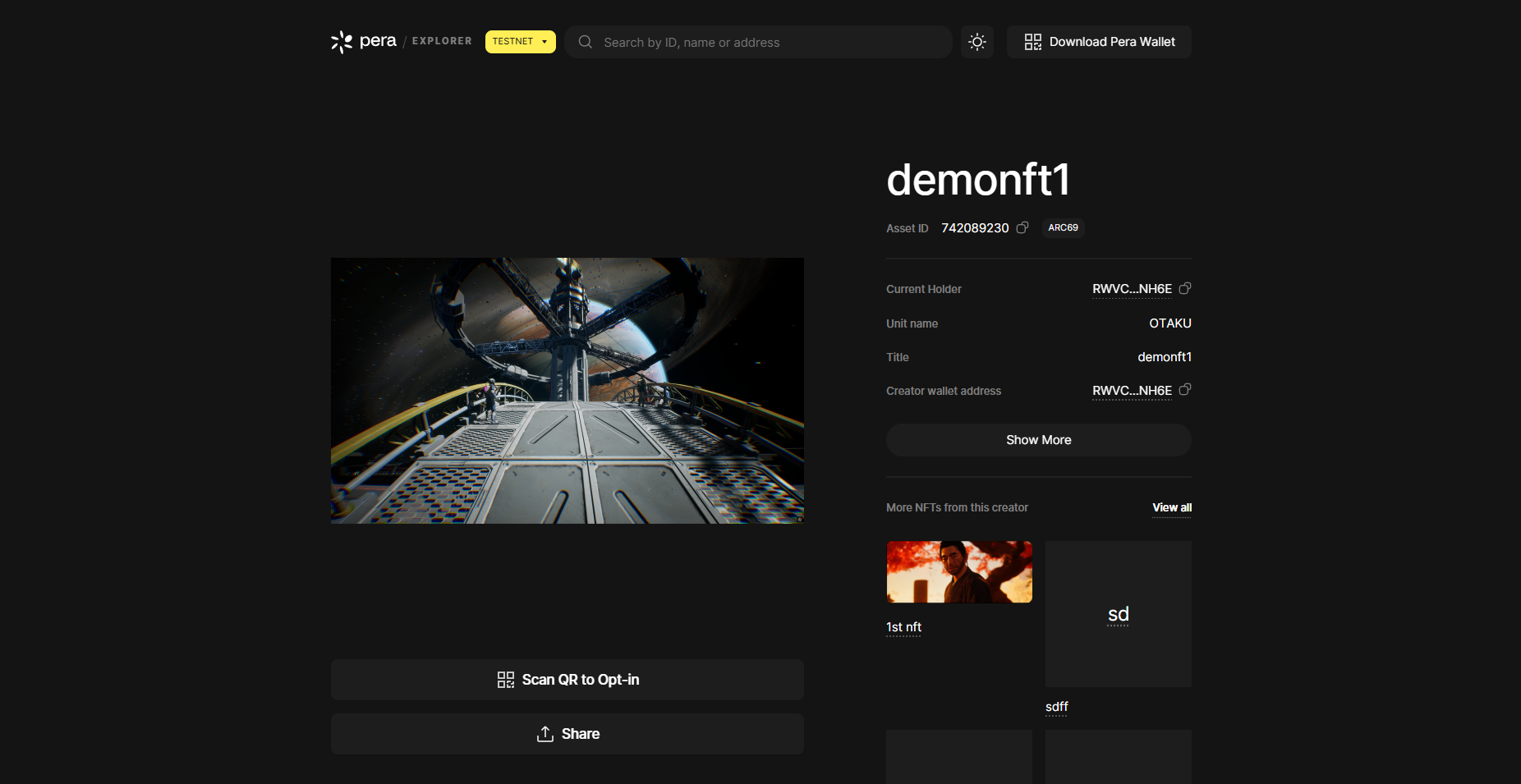Expand details with Show More
The height and width of the screenshot is (784, 1521).
(x=1039, y=440)
